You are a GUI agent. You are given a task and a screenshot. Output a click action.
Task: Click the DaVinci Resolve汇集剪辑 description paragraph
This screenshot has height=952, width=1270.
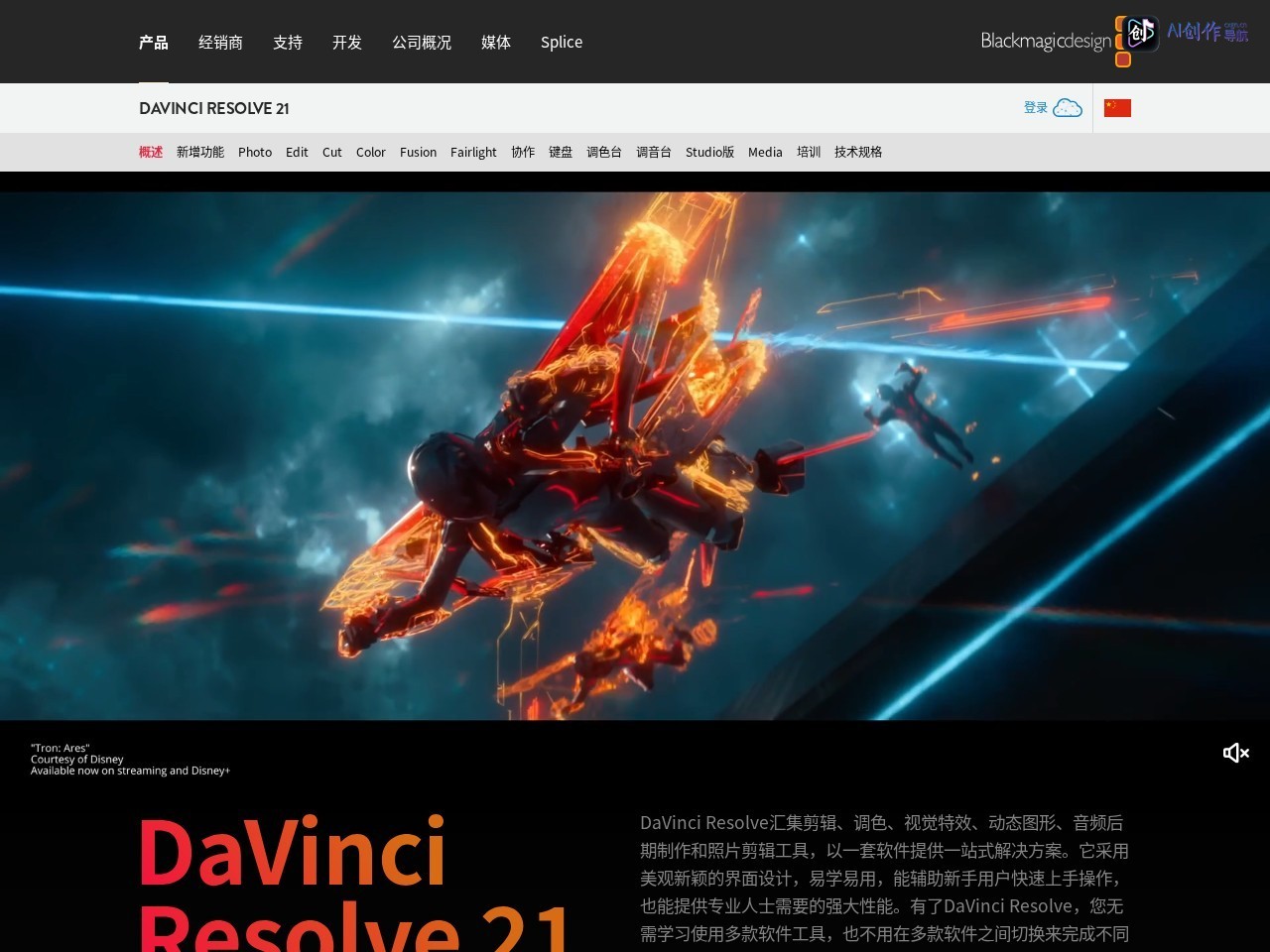coord(885,878)
